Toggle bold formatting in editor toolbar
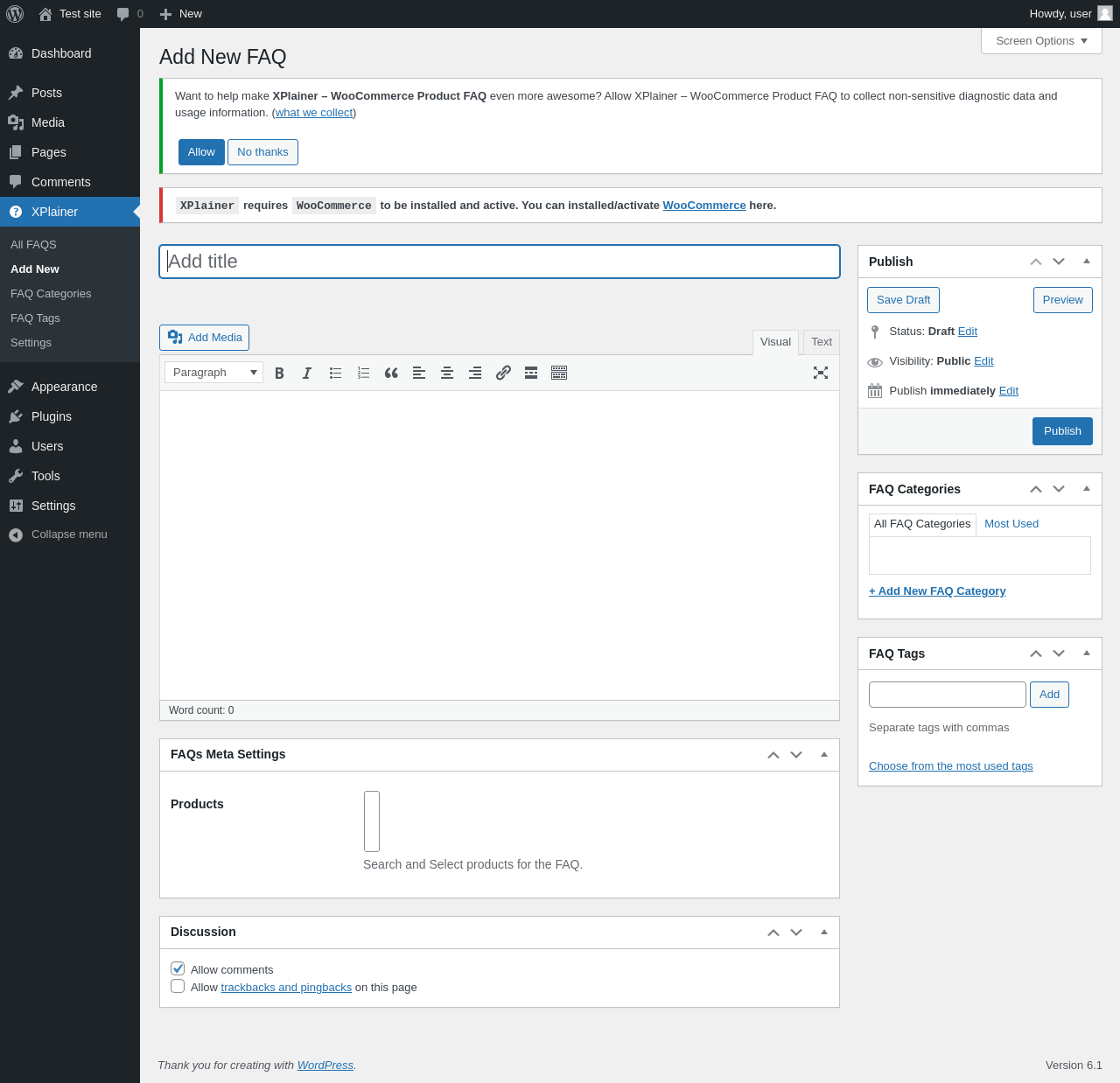 tap(279, 373)
